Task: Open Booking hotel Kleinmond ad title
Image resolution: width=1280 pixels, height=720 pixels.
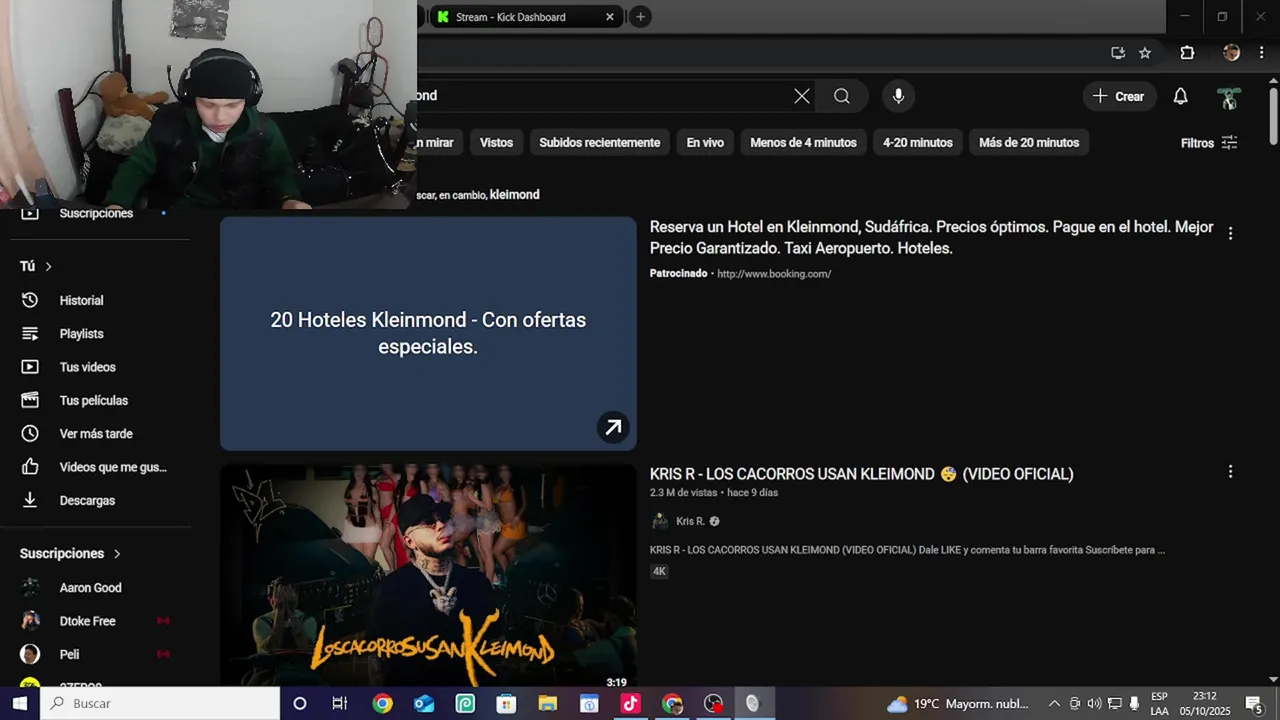Action: (x=932, y=237)
